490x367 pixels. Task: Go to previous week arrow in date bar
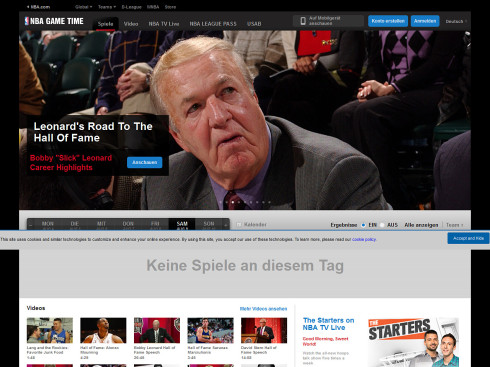(31, 225)
